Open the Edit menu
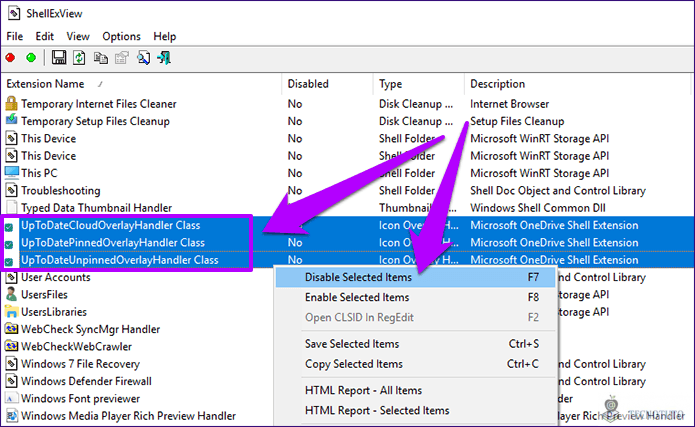The width and height of the screenshot is (695, 427). tap(45, 36)
